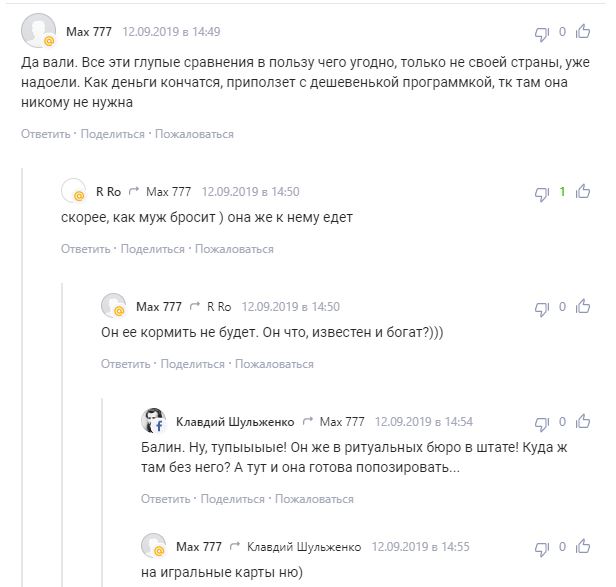Dislike Max 777's 14:55 reply
The image size is (616, 587).
[543, 547]
